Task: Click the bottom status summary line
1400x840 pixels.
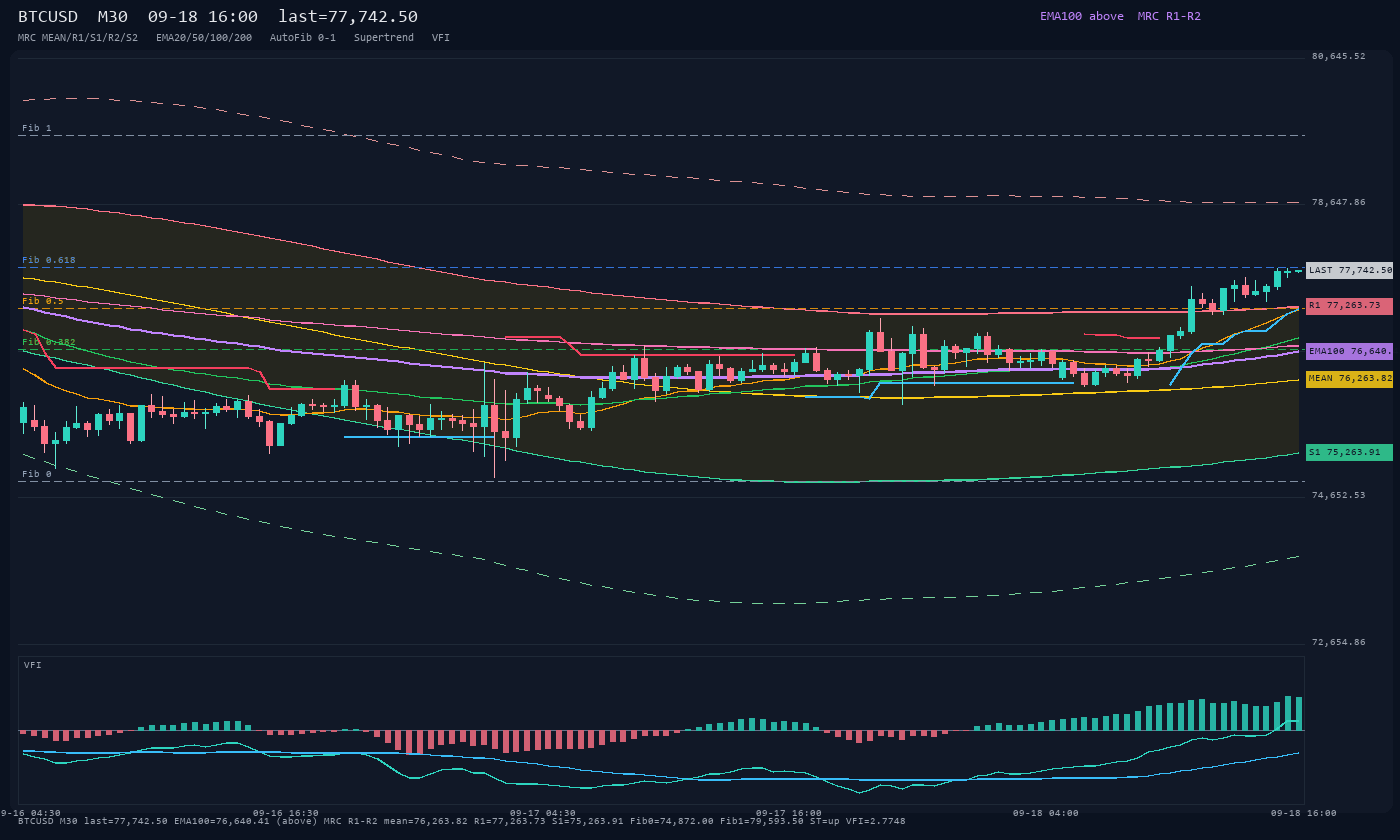Action: pos(462,821)
